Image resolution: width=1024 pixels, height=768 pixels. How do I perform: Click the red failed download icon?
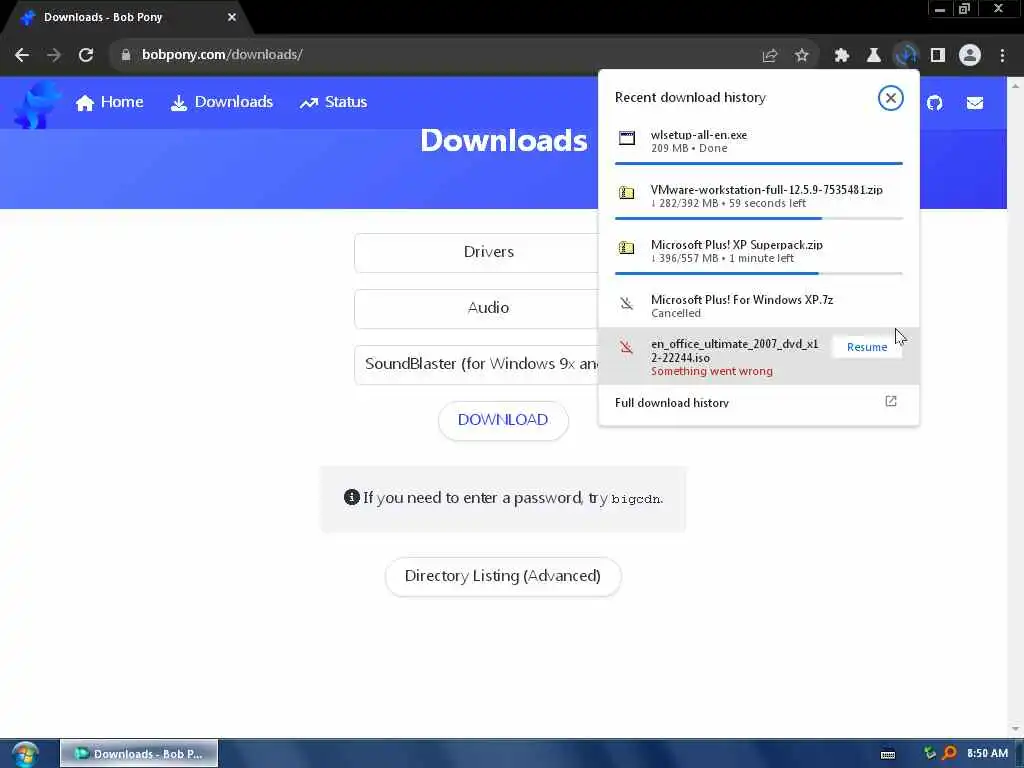click(x=626, y=347)
